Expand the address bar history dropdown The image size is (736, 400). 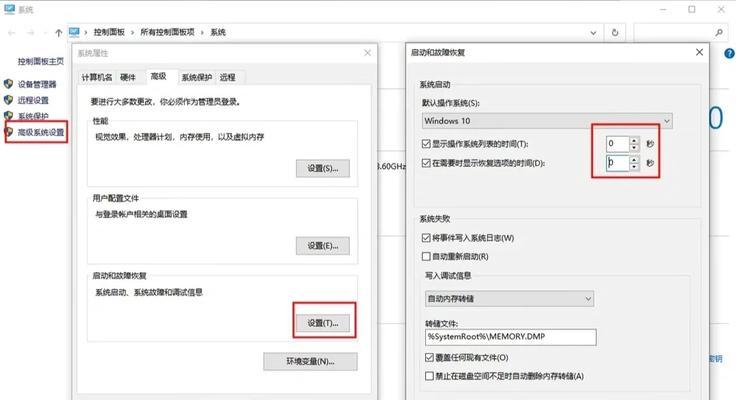[593, 32]
